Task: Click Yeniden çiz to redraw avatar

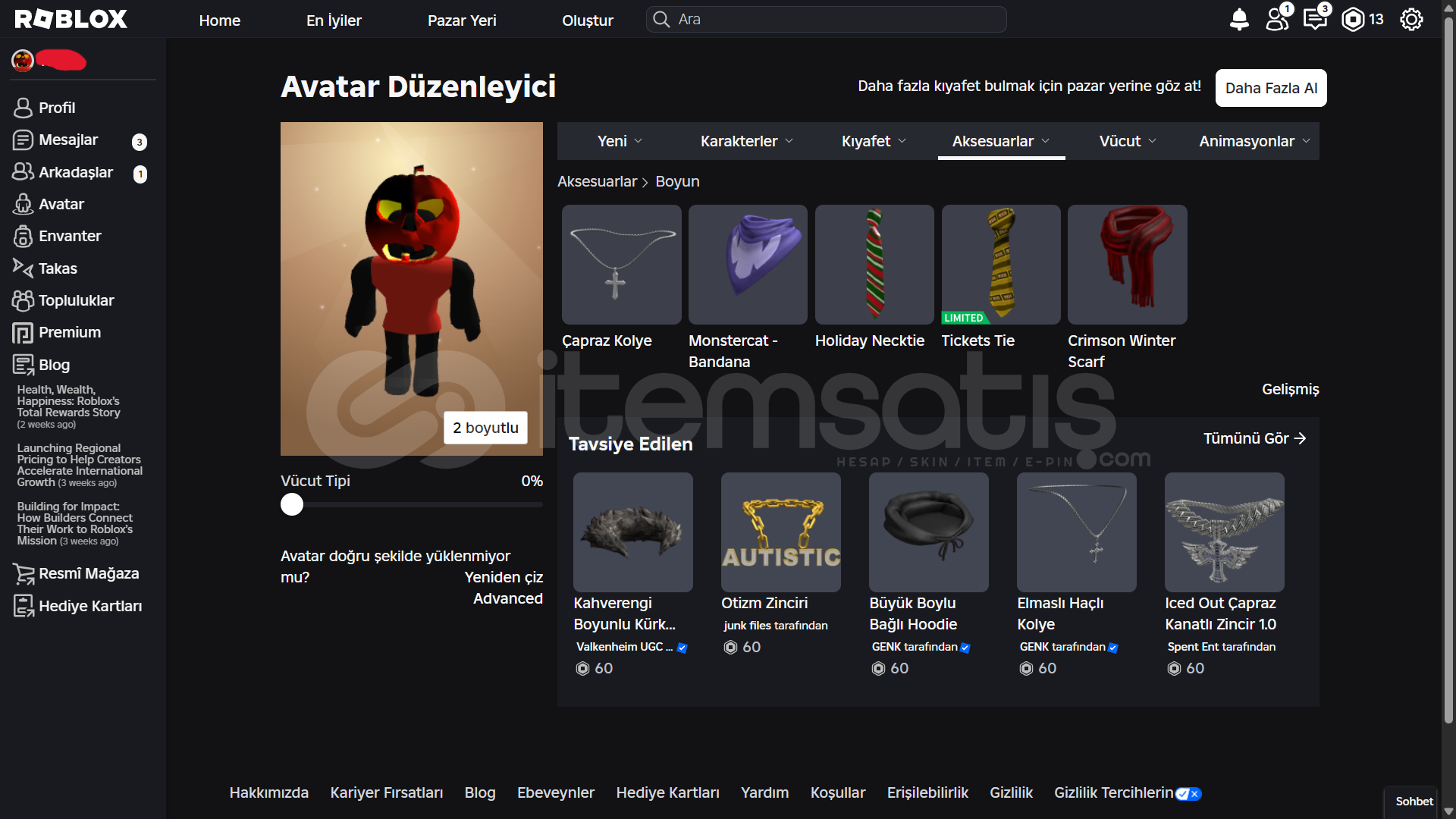Action: pyautogui.click(x=504, y=577)
